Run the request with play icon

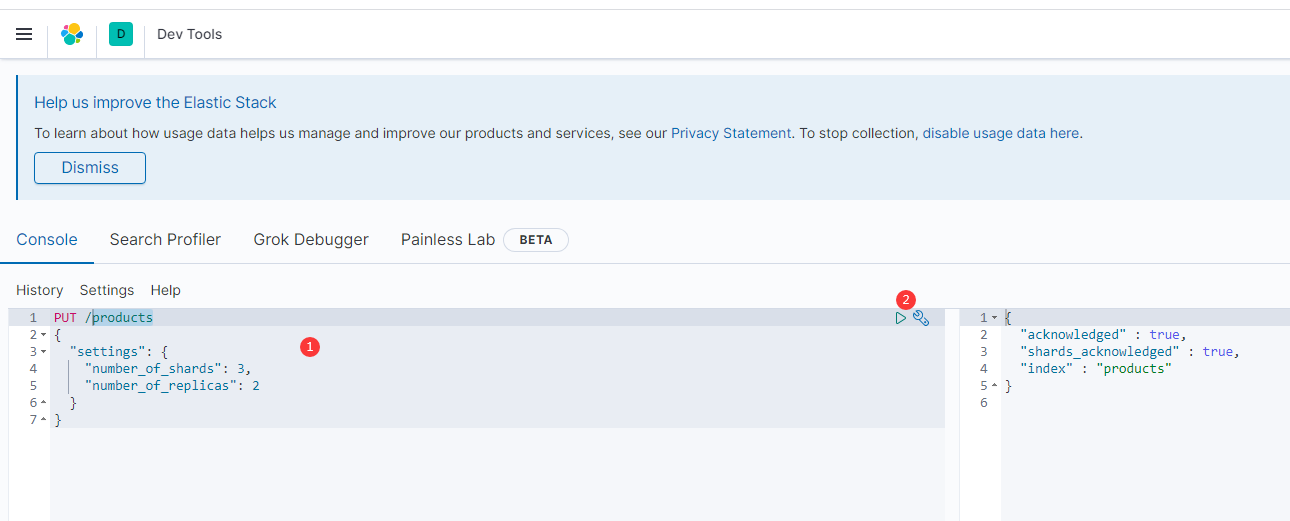pyautogui.click(x=901, y=318)
